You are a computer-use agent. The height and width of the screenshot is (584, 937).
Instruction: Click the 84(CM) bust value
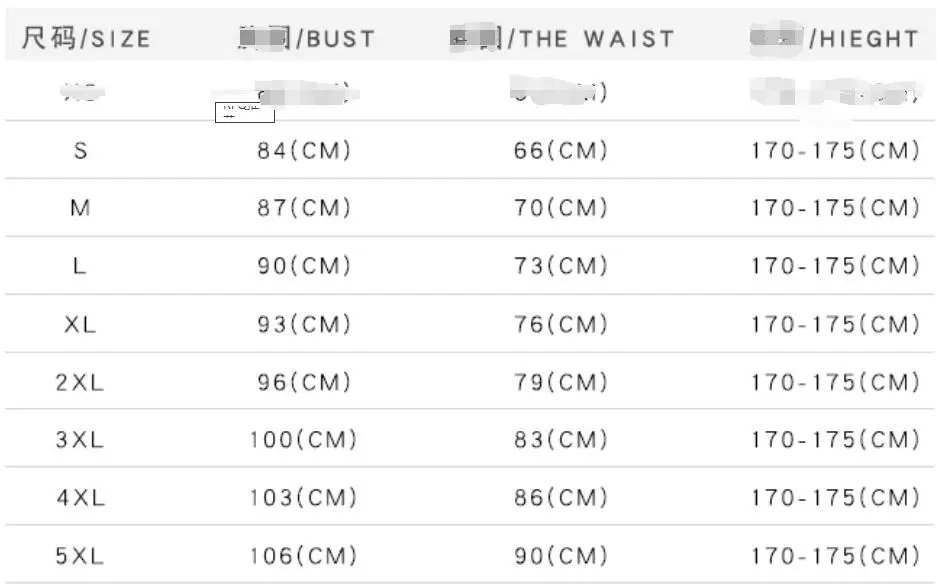click(x=304, y=151)
